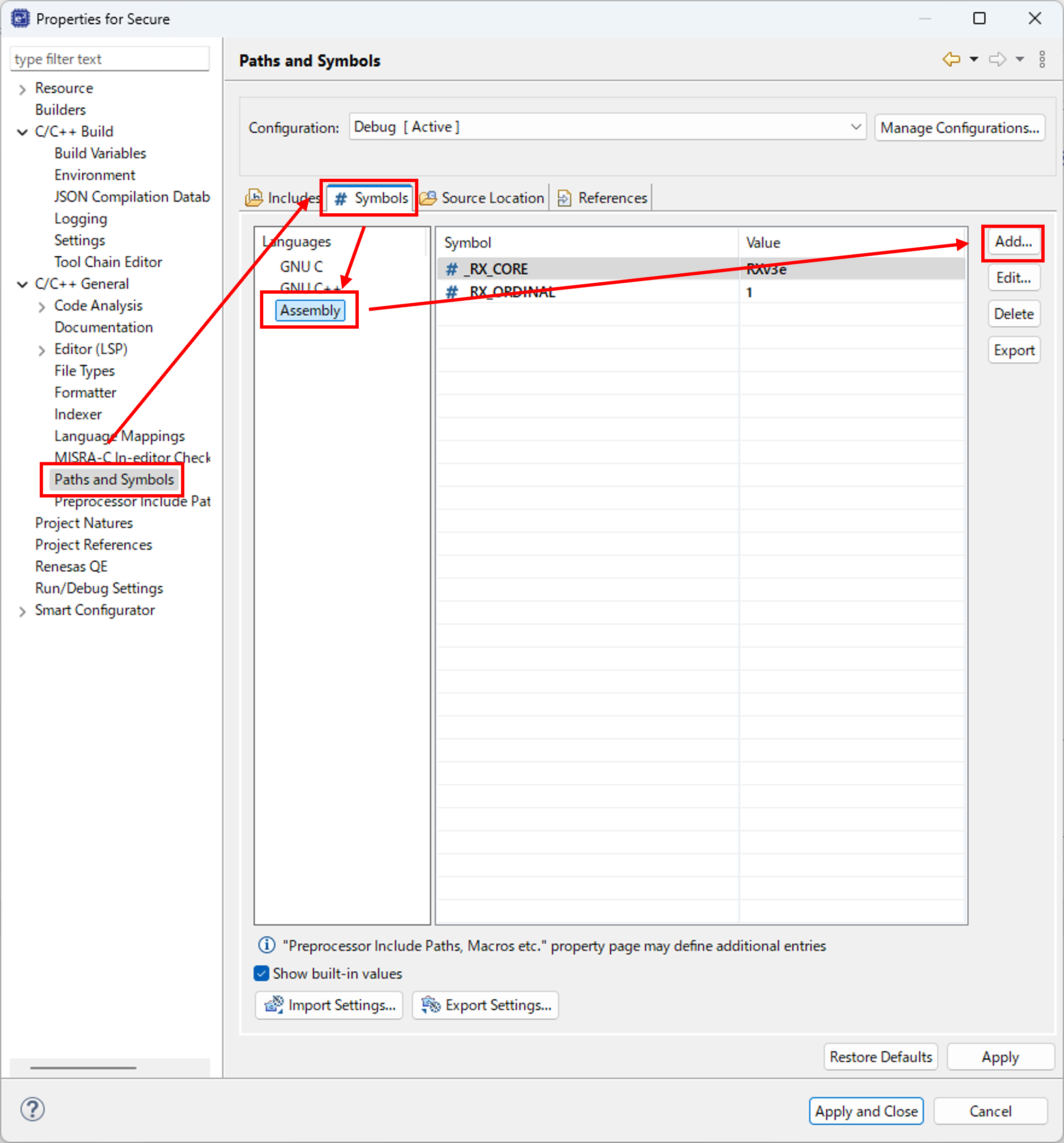Open the back history dropdown arrow

[x=974, y=59]
